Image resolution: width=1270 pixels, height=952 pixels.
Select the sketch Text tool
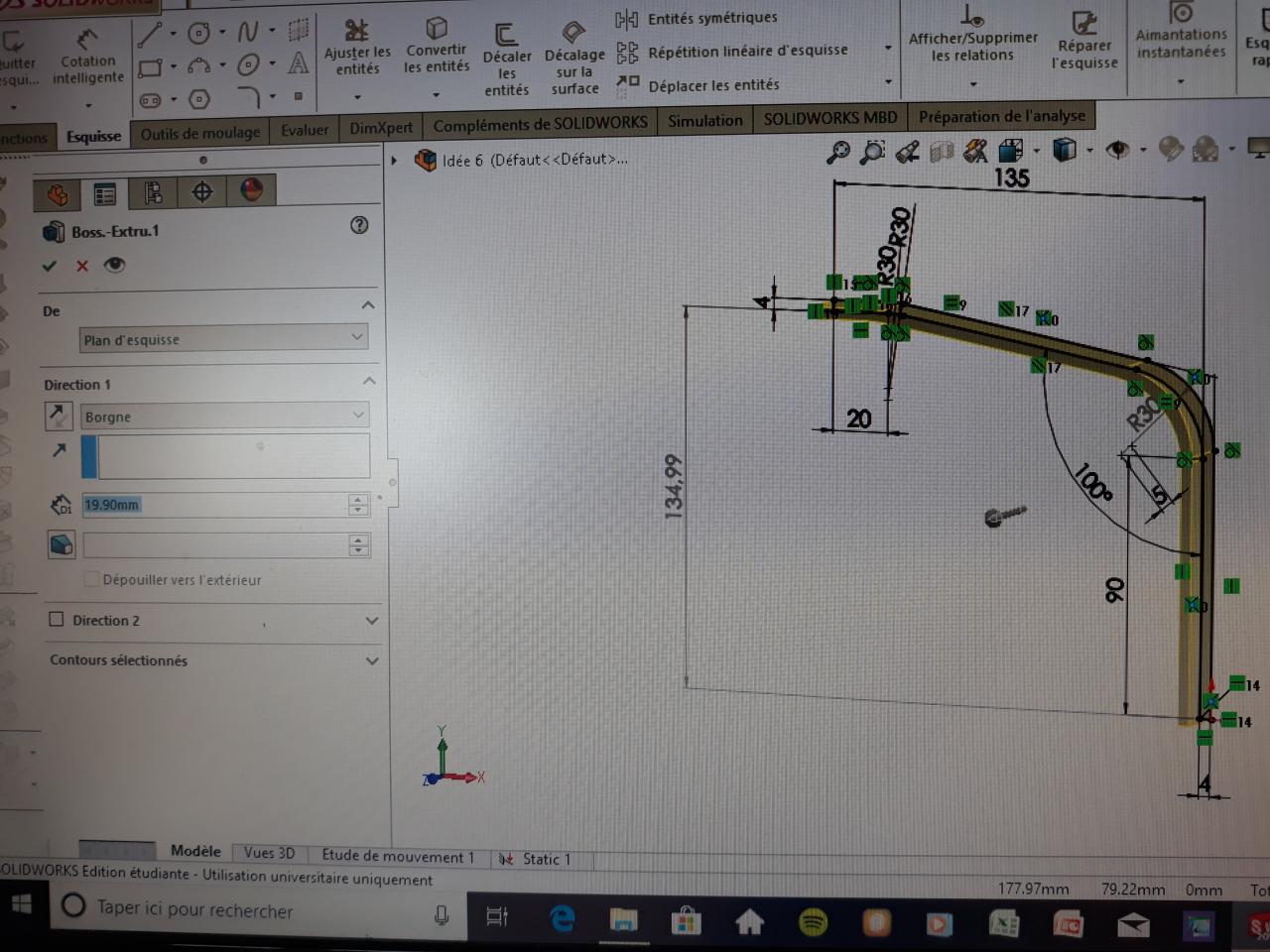[x=298, y=62]
